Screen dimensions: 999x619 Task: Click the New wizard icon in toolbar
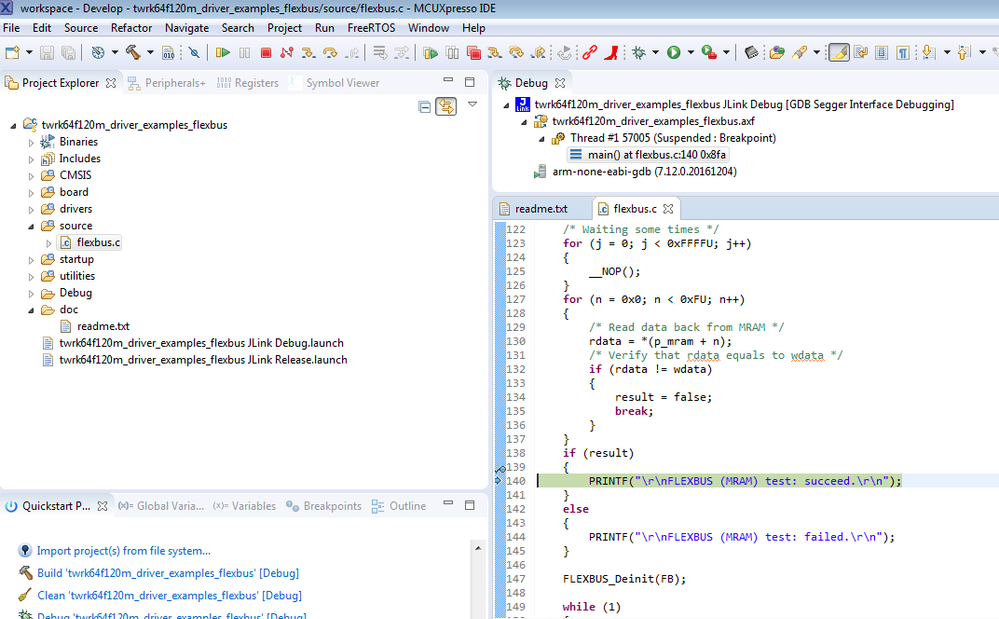tap(12, 52)
